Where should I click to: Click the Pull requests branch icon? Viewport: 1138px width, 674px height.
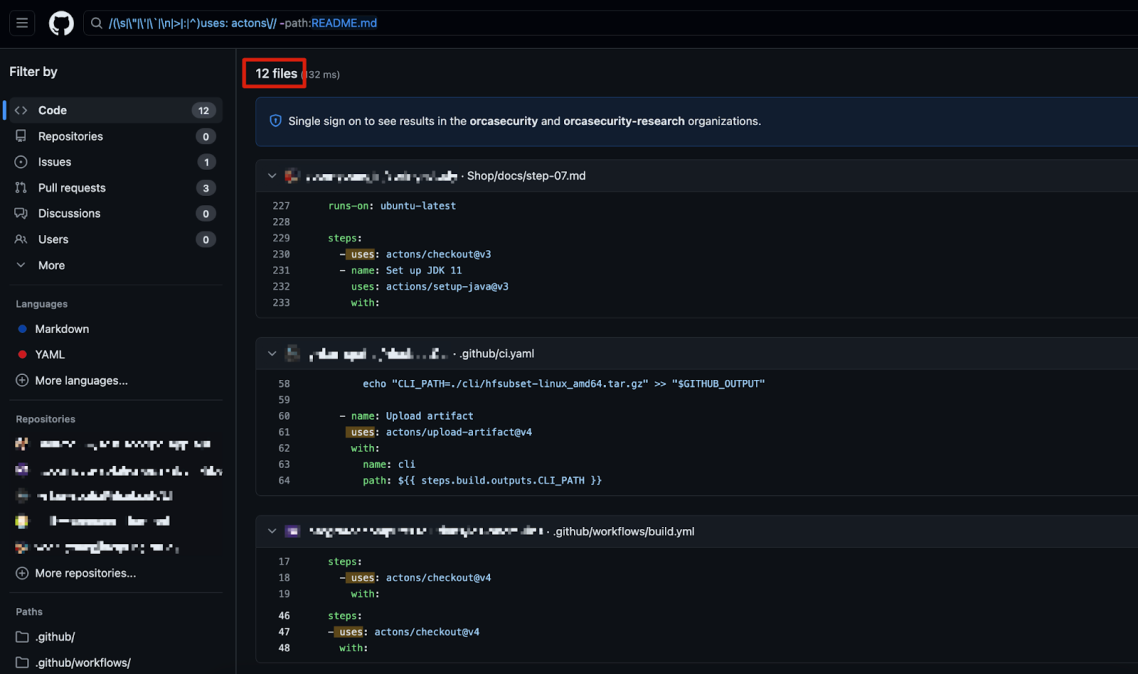21,188
